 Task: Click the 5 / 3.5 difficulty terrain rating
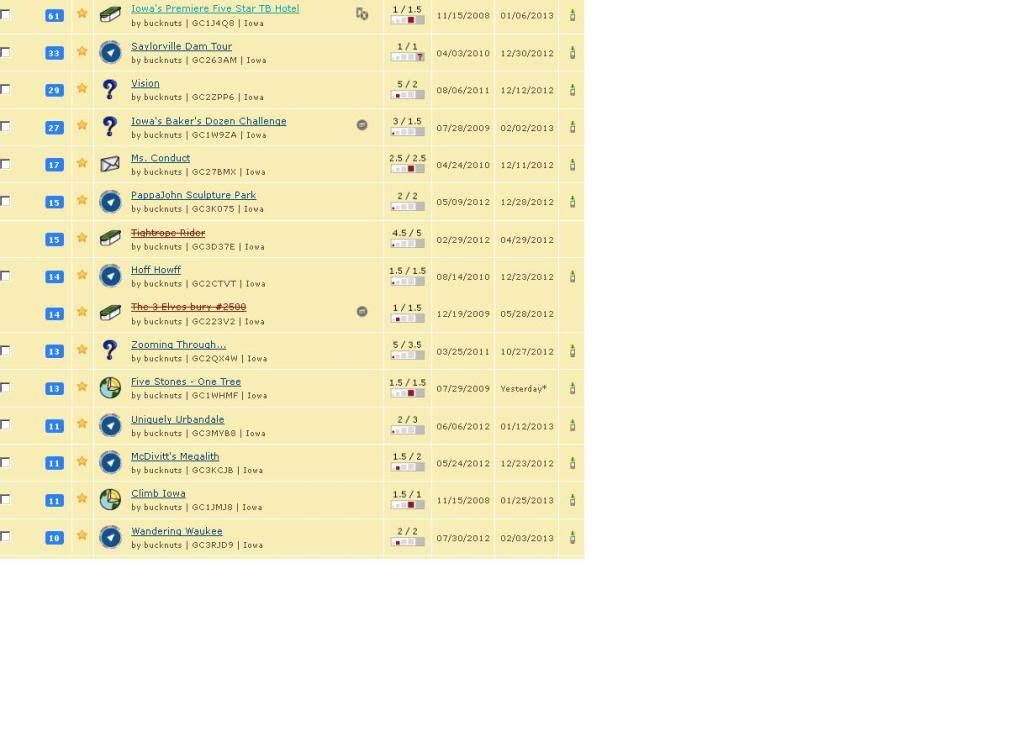click(407, 345)
